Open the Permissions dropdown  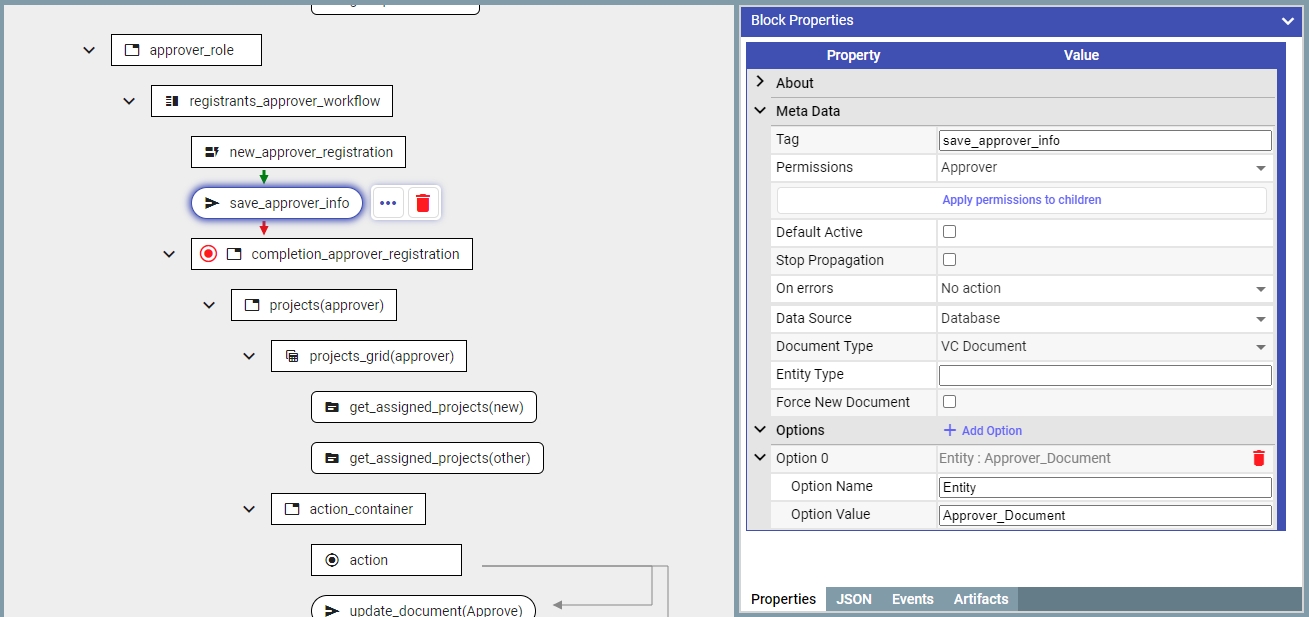[x=1104, y=168]
